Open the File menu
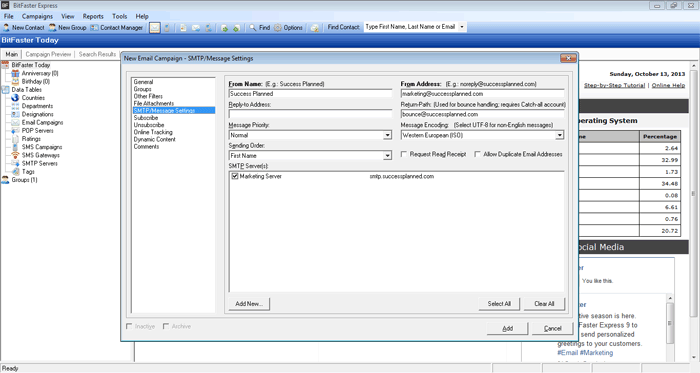This screenshot has height=373, width=700. (8, 16)
